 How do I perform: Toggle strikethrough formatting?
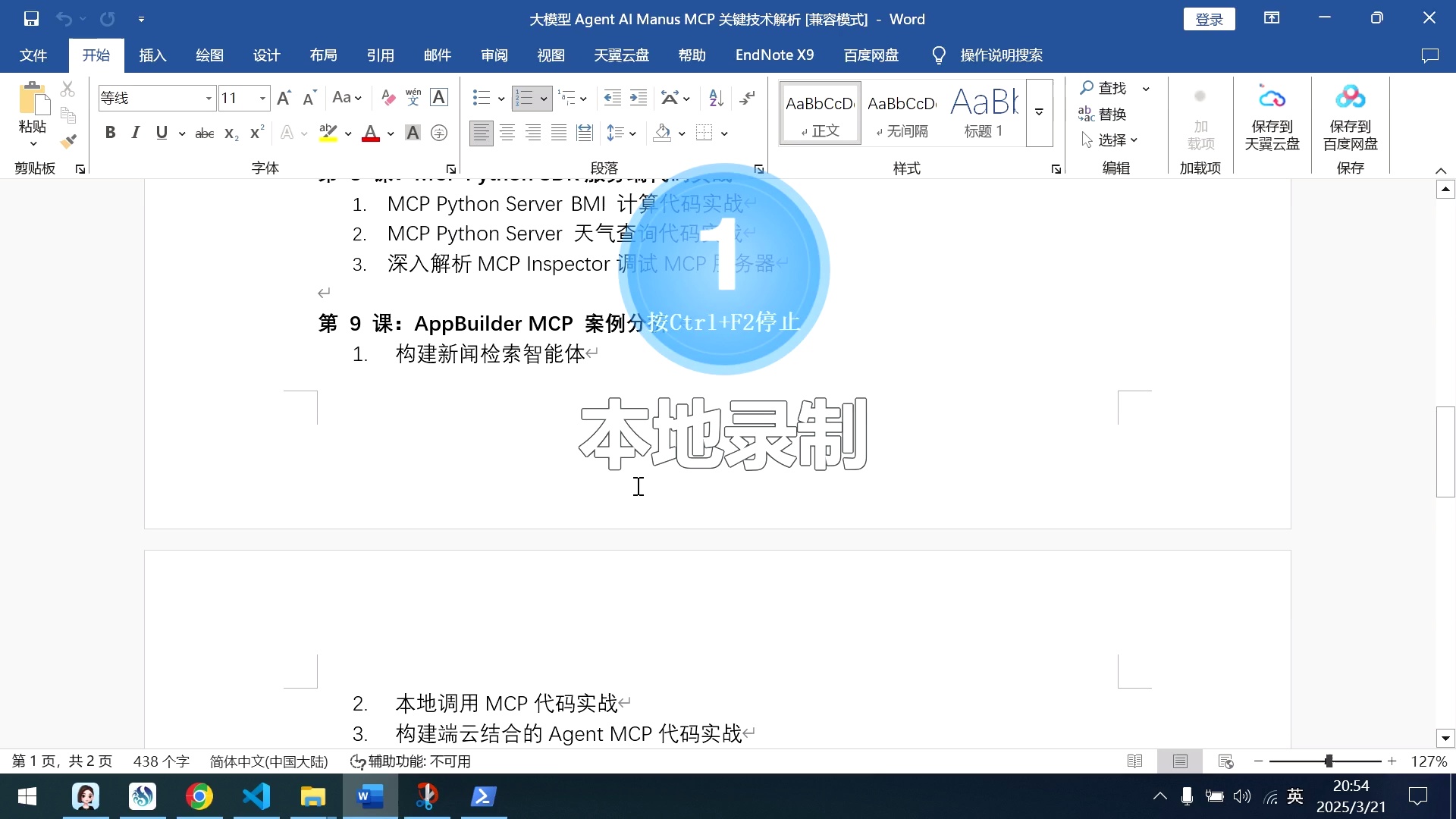(x=203, y=132)
